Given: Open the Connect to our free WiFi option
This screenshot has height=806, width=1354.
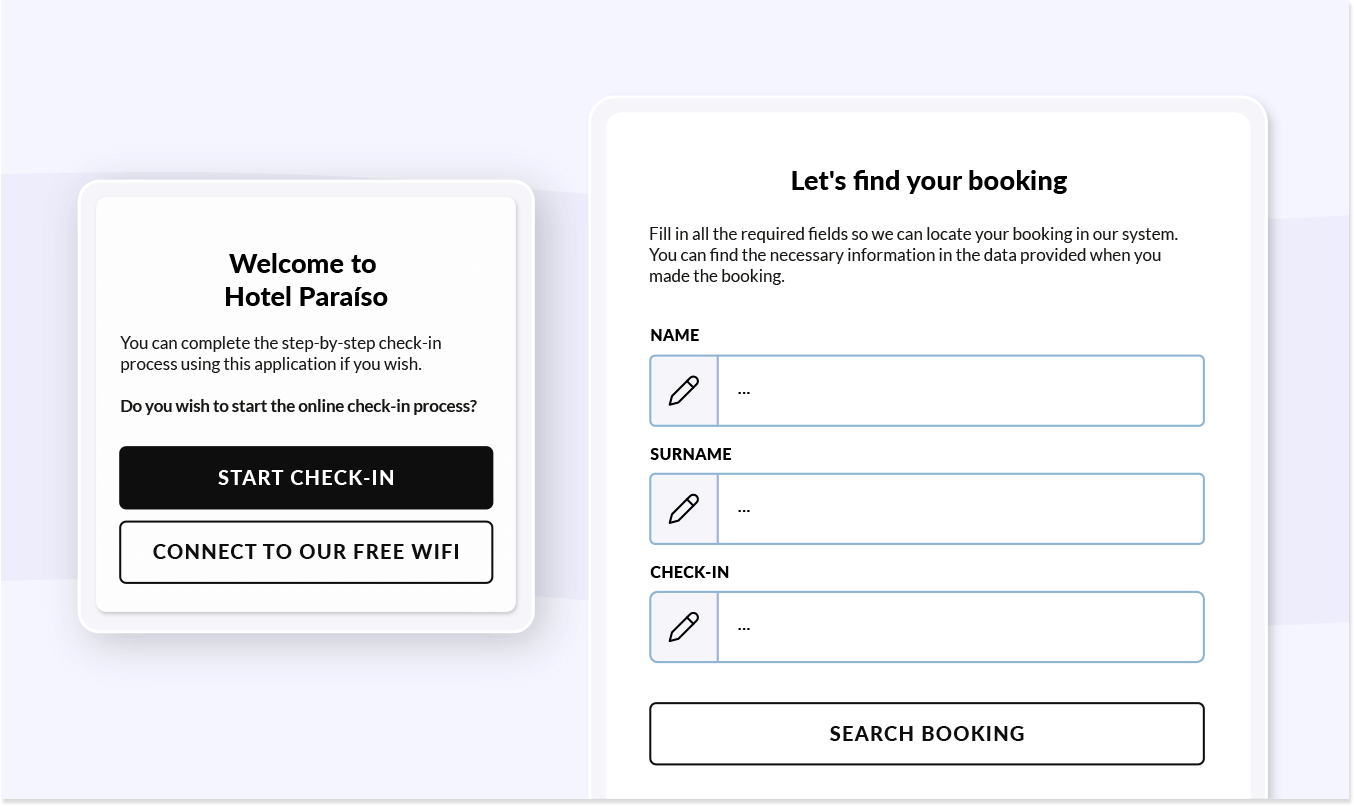Looking at the screenshot, I should (306, 552).
